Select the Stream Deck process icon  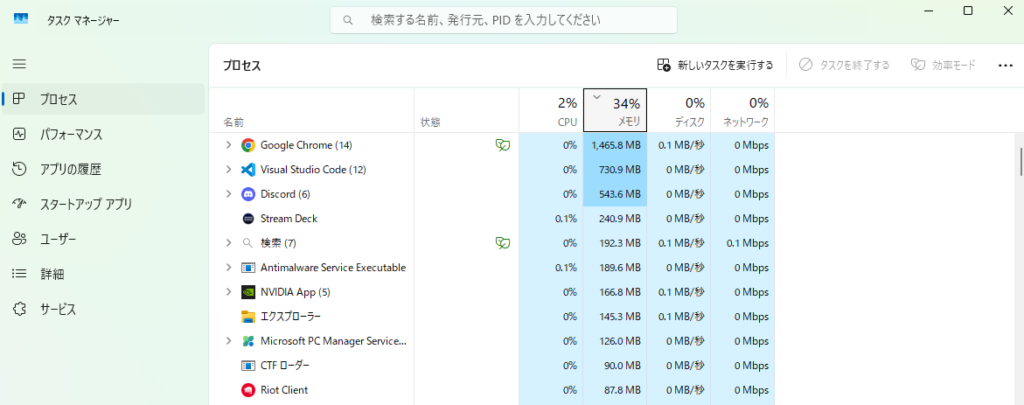248,218
